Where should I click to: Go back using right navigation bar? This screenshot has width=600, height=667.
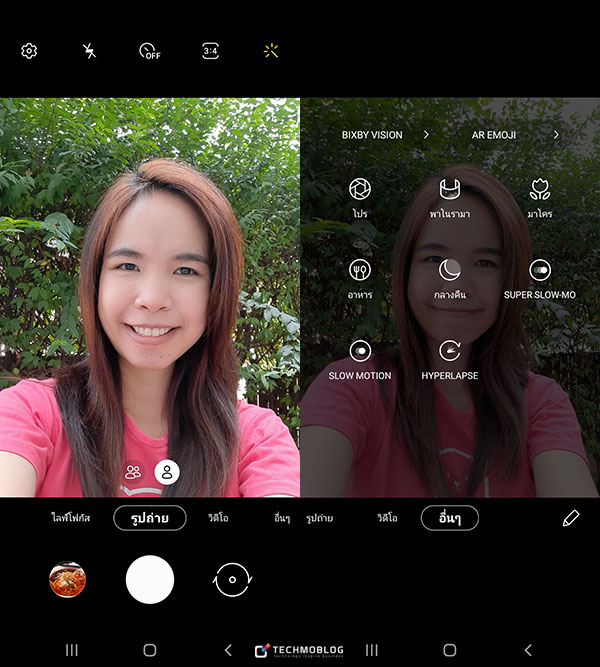[528, 650]
